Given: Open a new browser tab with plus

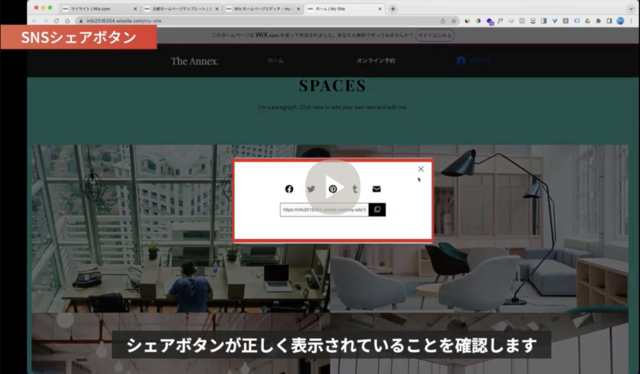Looking at the screenshot, I should point(393,9).
